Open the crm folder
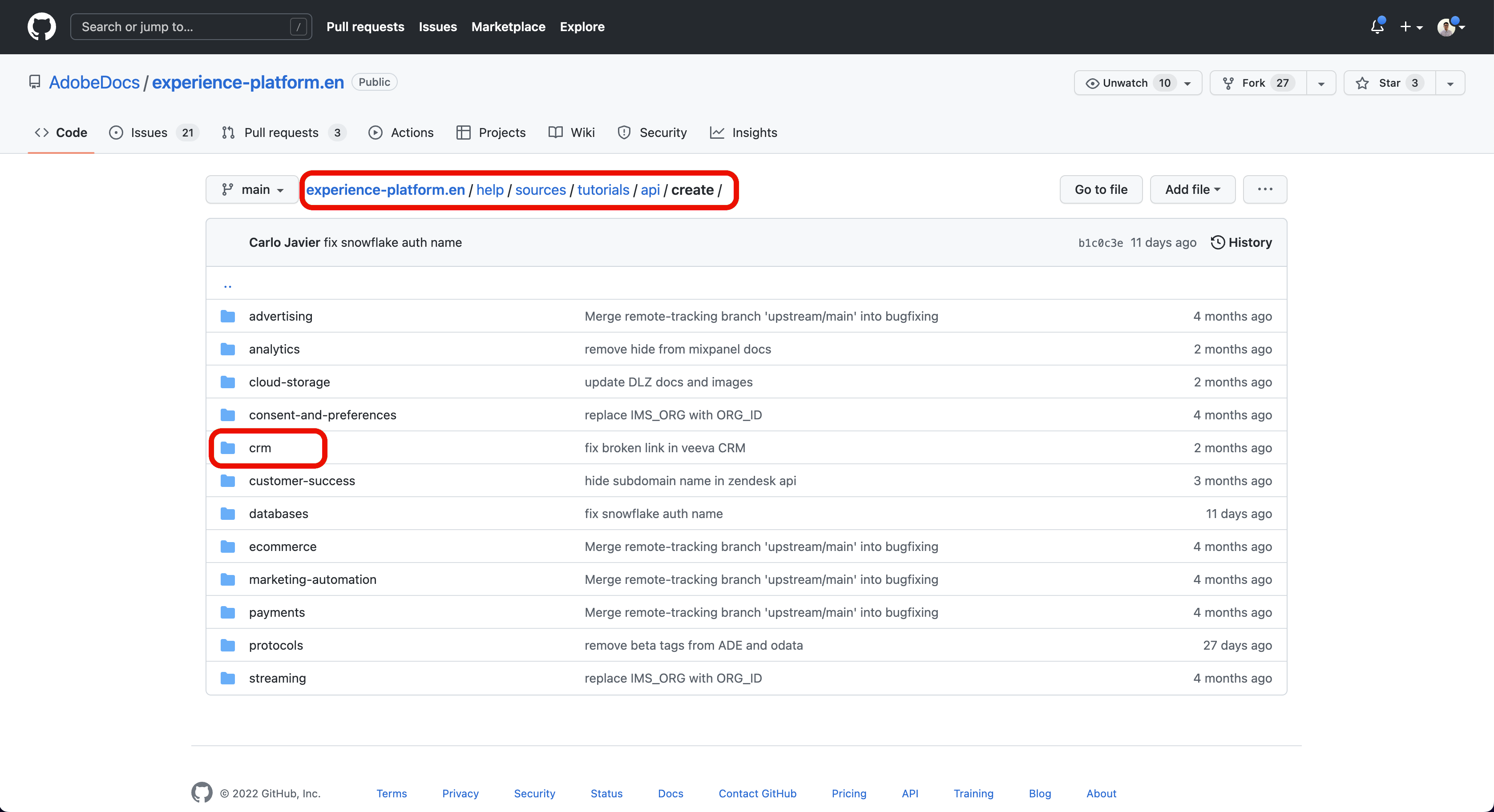Screen dimensions: 1494x812 click(260, 447)
